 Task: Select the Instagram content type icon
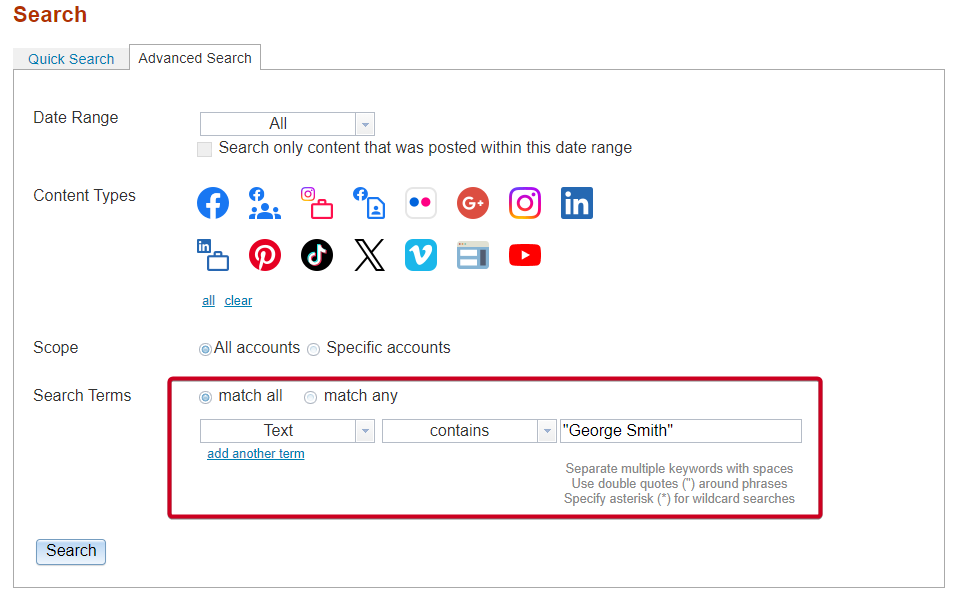(x=525, y=203)
